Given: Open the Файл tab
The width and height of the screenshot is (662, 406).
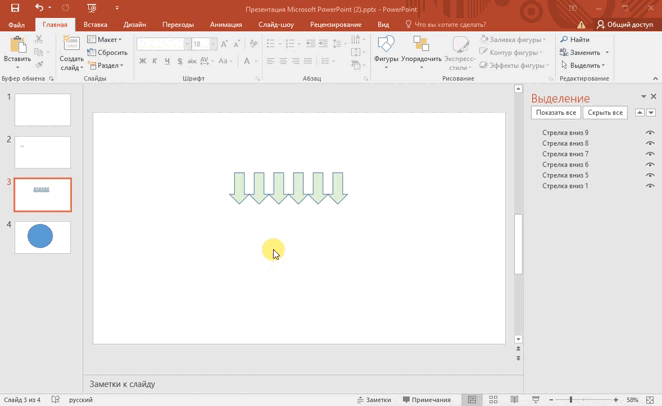Looking at the screenshot, I should coord(16,24).
